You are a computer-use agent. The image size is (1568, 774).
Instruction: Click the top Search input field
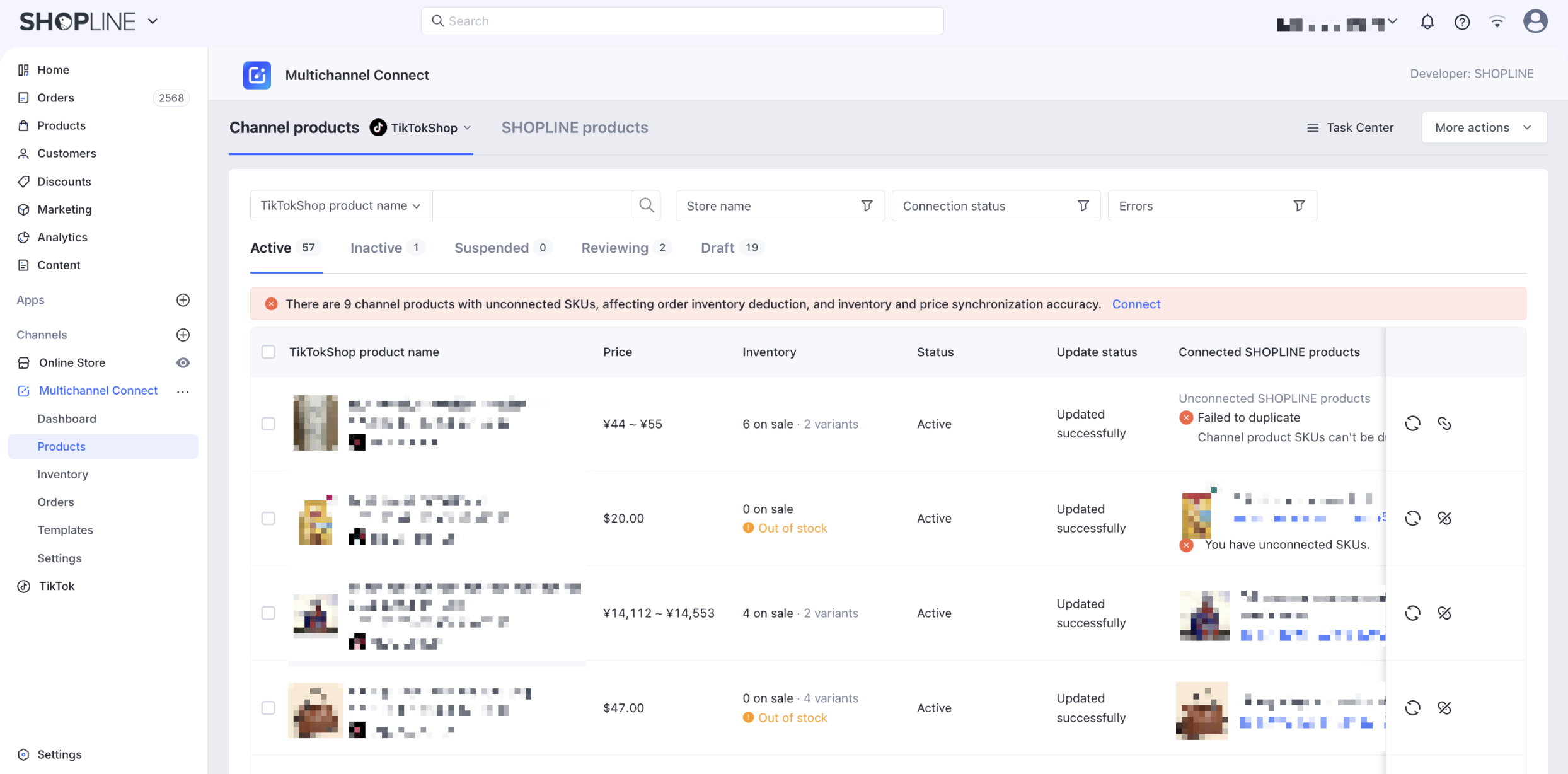click(x=682, y=21)
